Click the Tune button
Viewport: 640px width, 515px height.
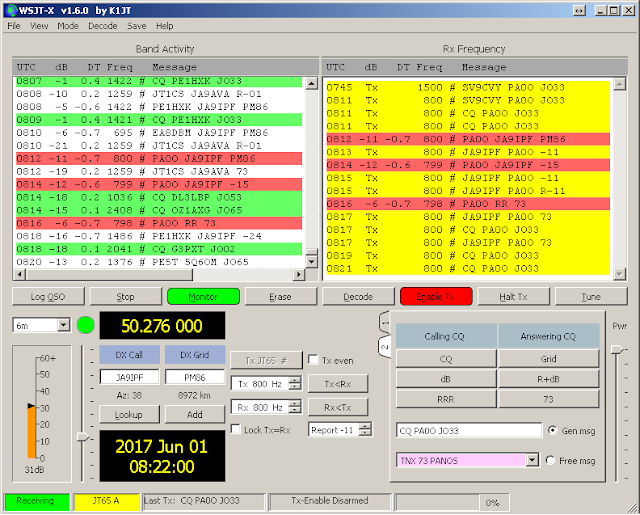[x=591, y=297]
